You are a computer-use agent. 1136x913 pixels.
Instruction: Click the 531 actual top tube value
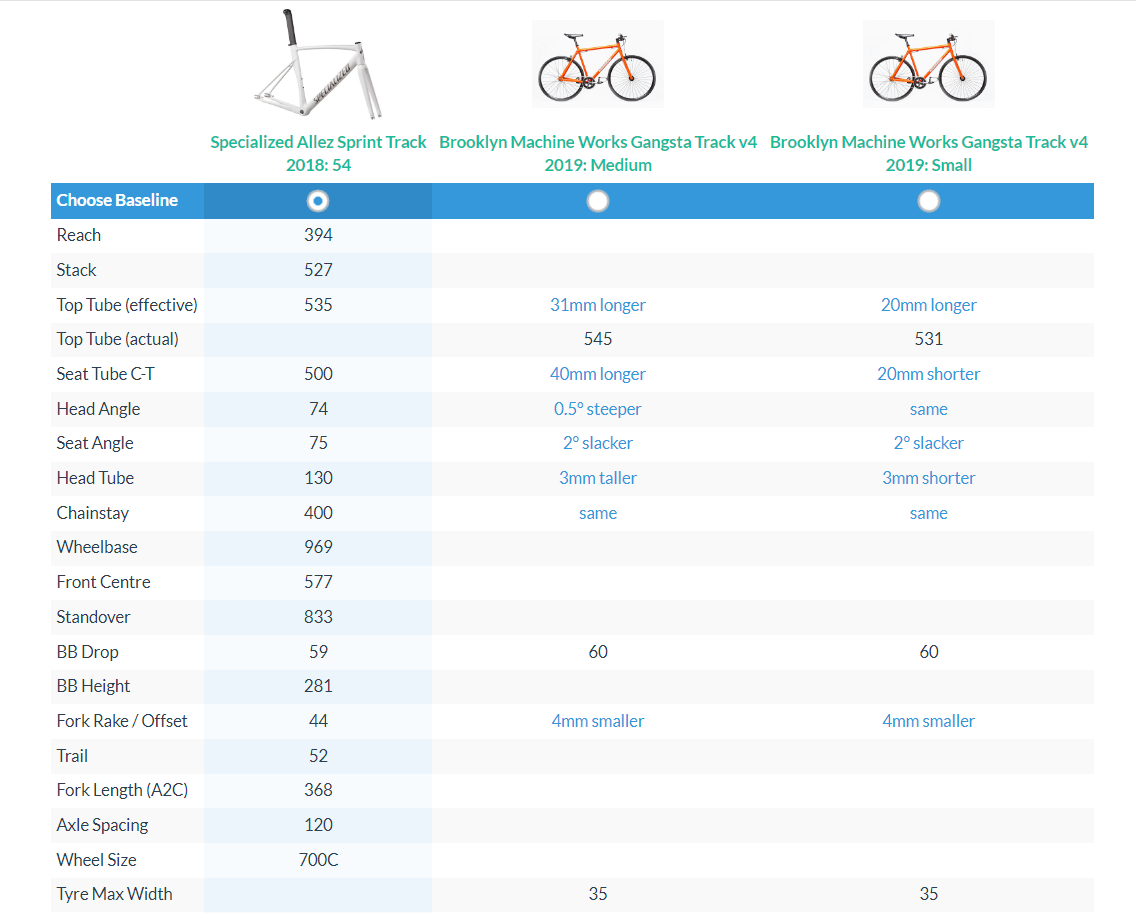(x=929, y=339)
